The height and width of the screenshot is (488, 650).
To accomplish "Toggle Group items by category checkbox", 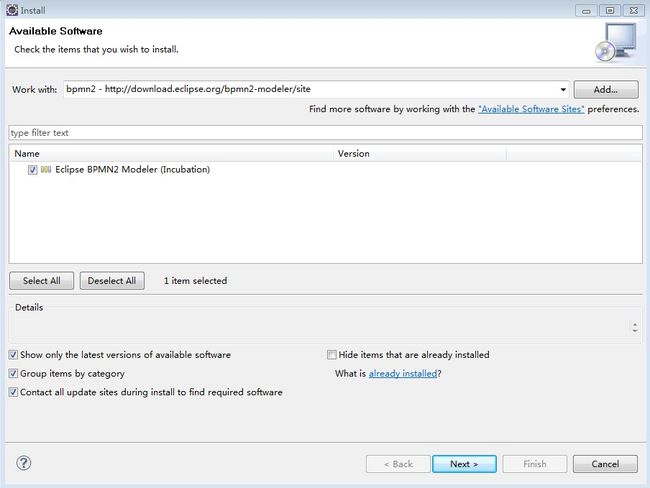I will (x=13, y=373).
